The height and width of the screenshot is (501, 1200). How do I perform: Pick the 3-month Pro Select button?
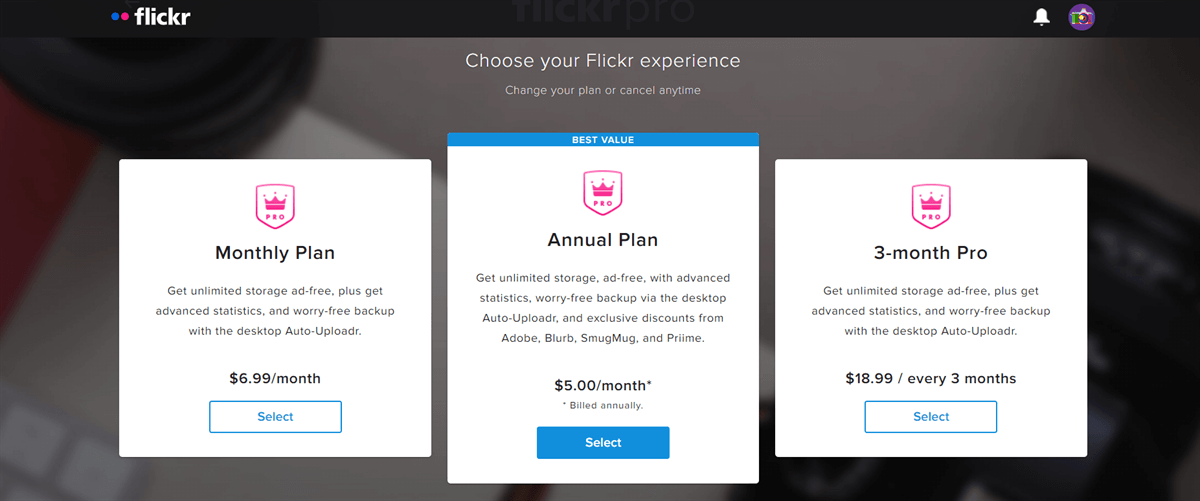pyautogui.click(x=931, y=417)
